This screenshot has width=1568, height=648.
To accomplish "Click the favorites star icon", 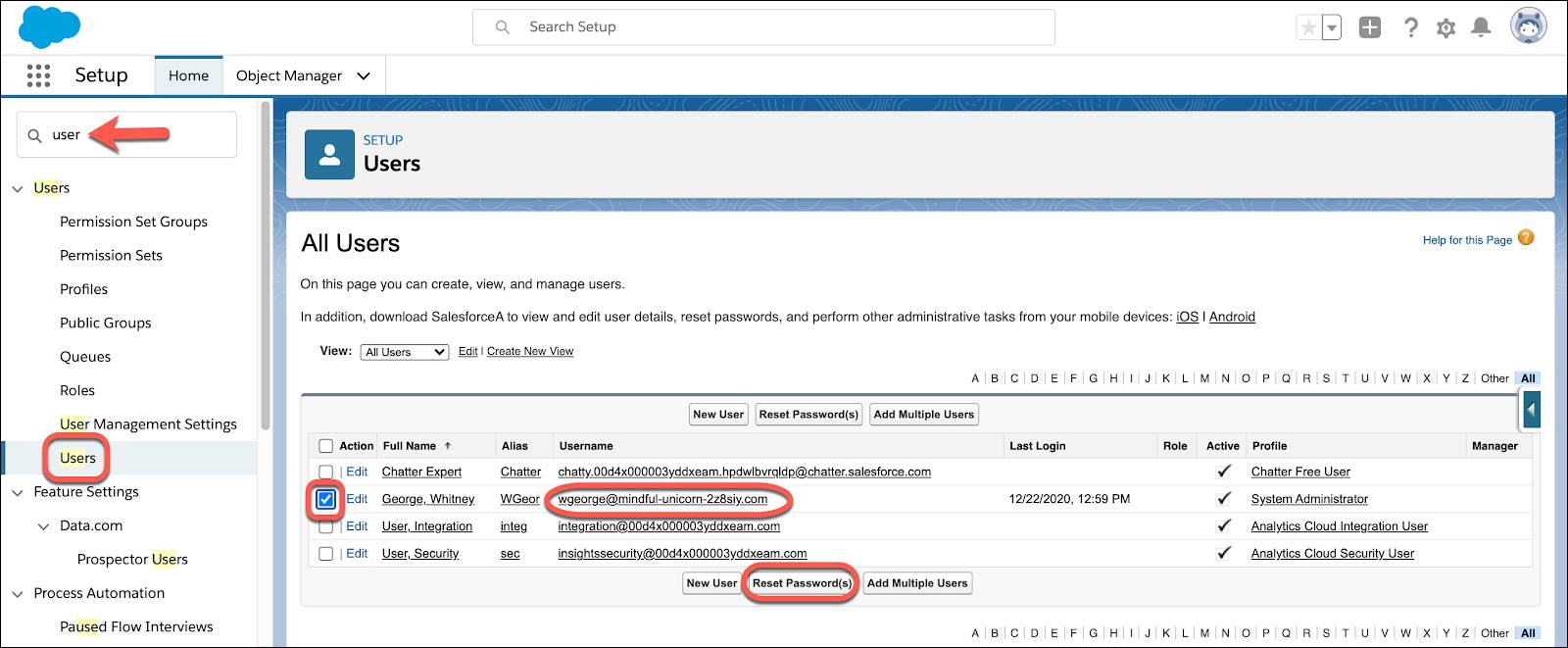I will point(1308,27).
